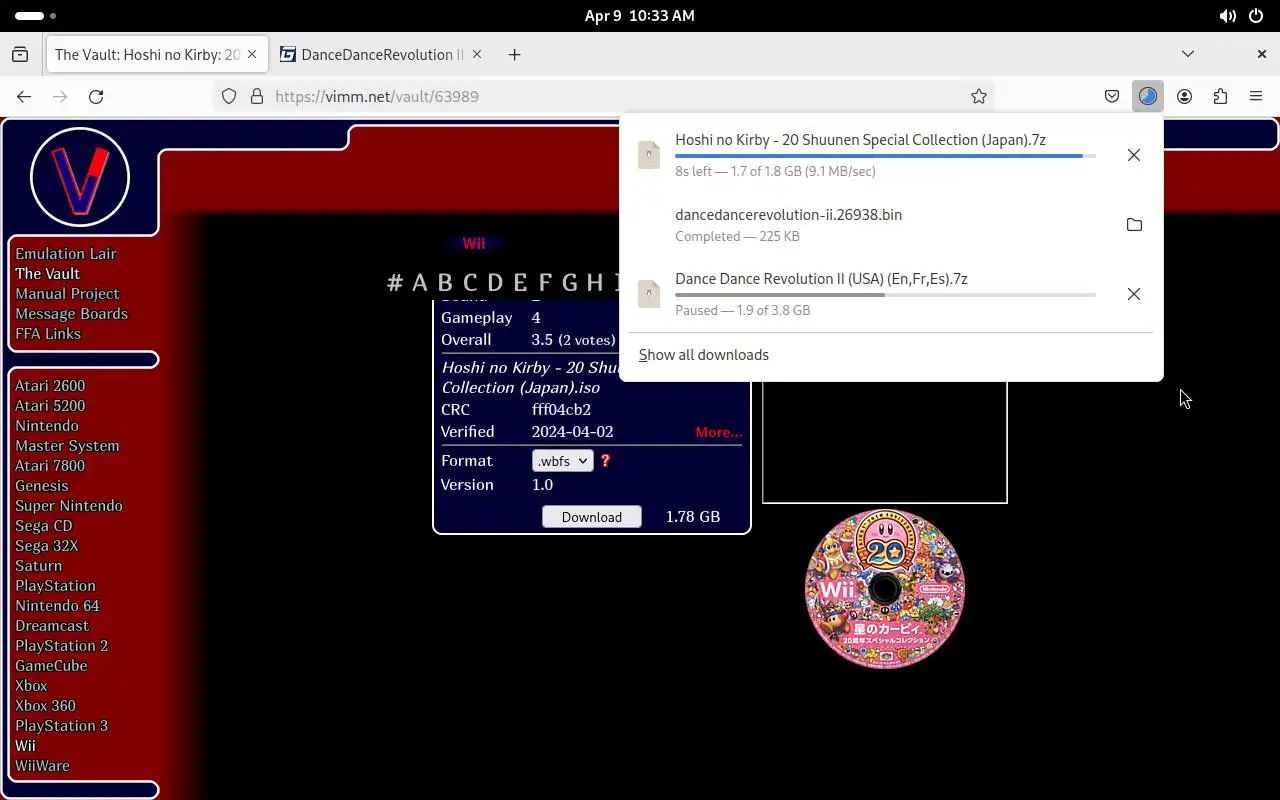
Task: Click the Dance Dance Revolution II archive icon
Action: point(649,294)
